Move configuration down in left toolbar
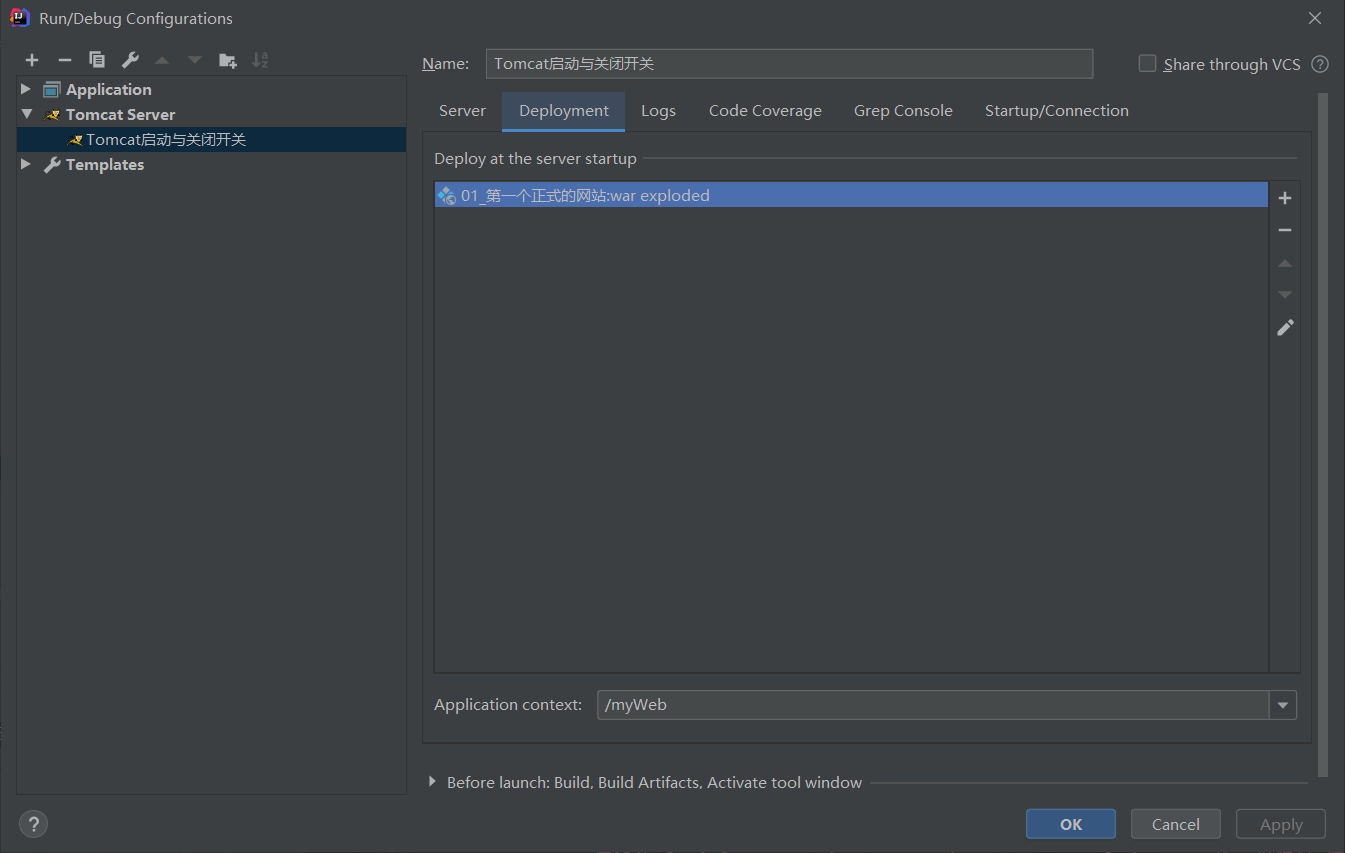The height and width of the screenshot is (853, 1345). point(195,60)
